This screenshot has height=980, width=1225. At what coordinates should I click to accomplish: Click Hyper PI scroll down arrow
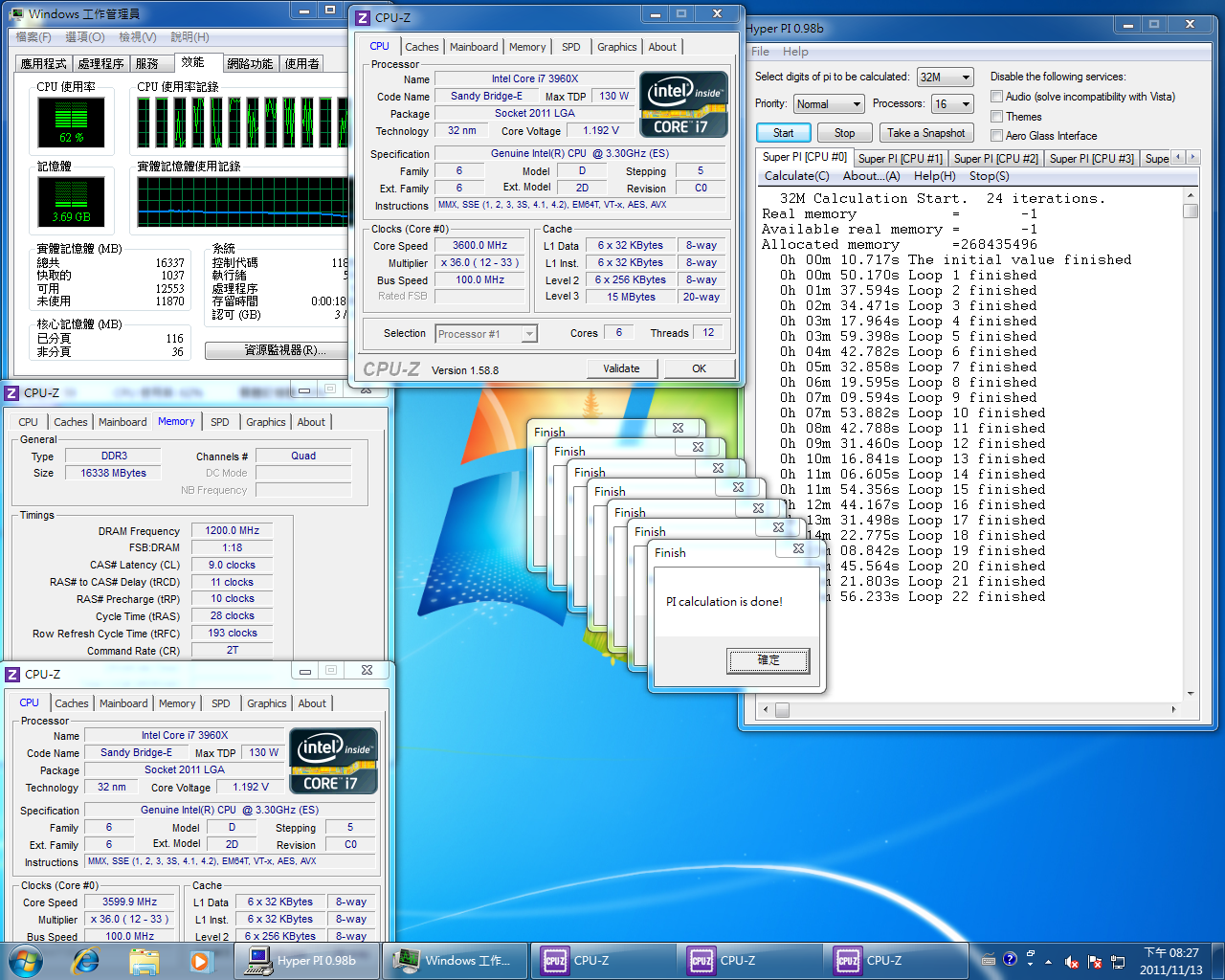click(x=1191, y=694)
